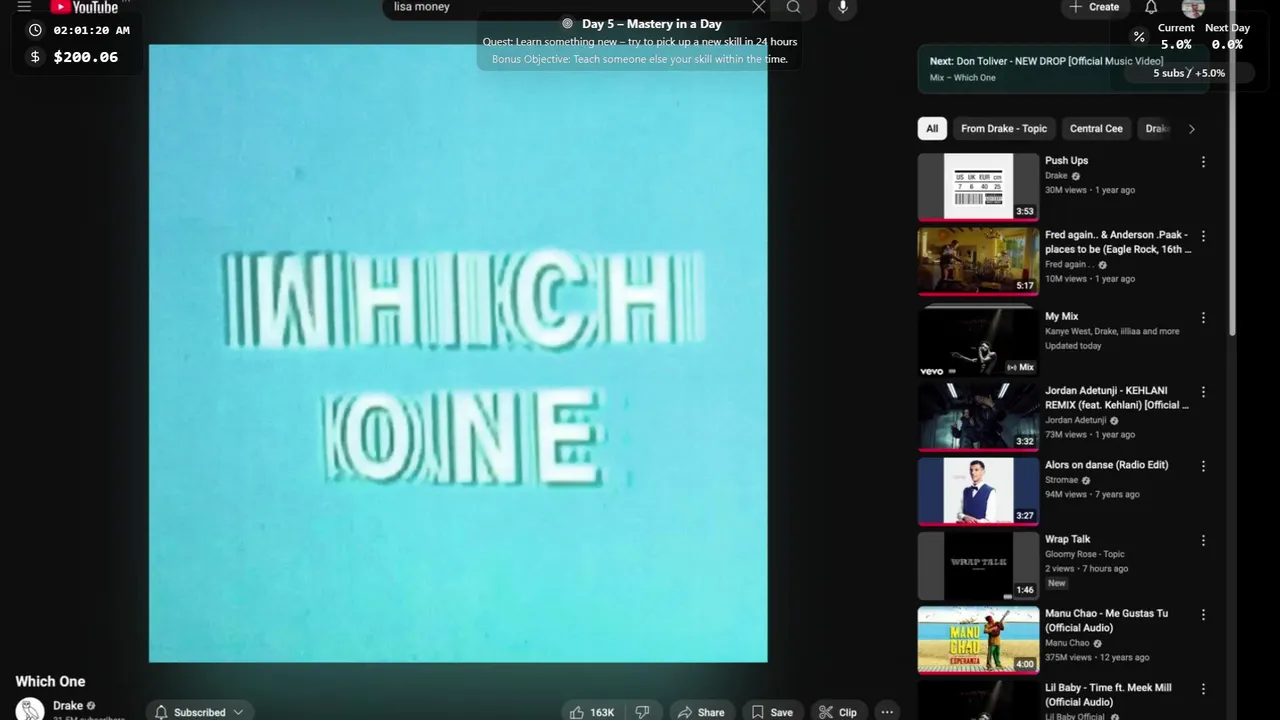
Task: Play Manu Chao Me Gustas Tu thumbnail
Action: (x=978, y=639)
